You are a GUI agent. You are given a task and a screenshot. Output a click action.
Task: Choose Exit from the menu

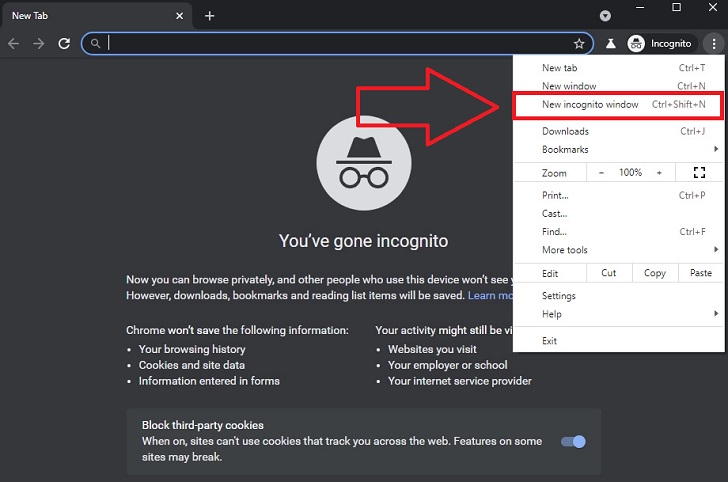coord(618,341)
